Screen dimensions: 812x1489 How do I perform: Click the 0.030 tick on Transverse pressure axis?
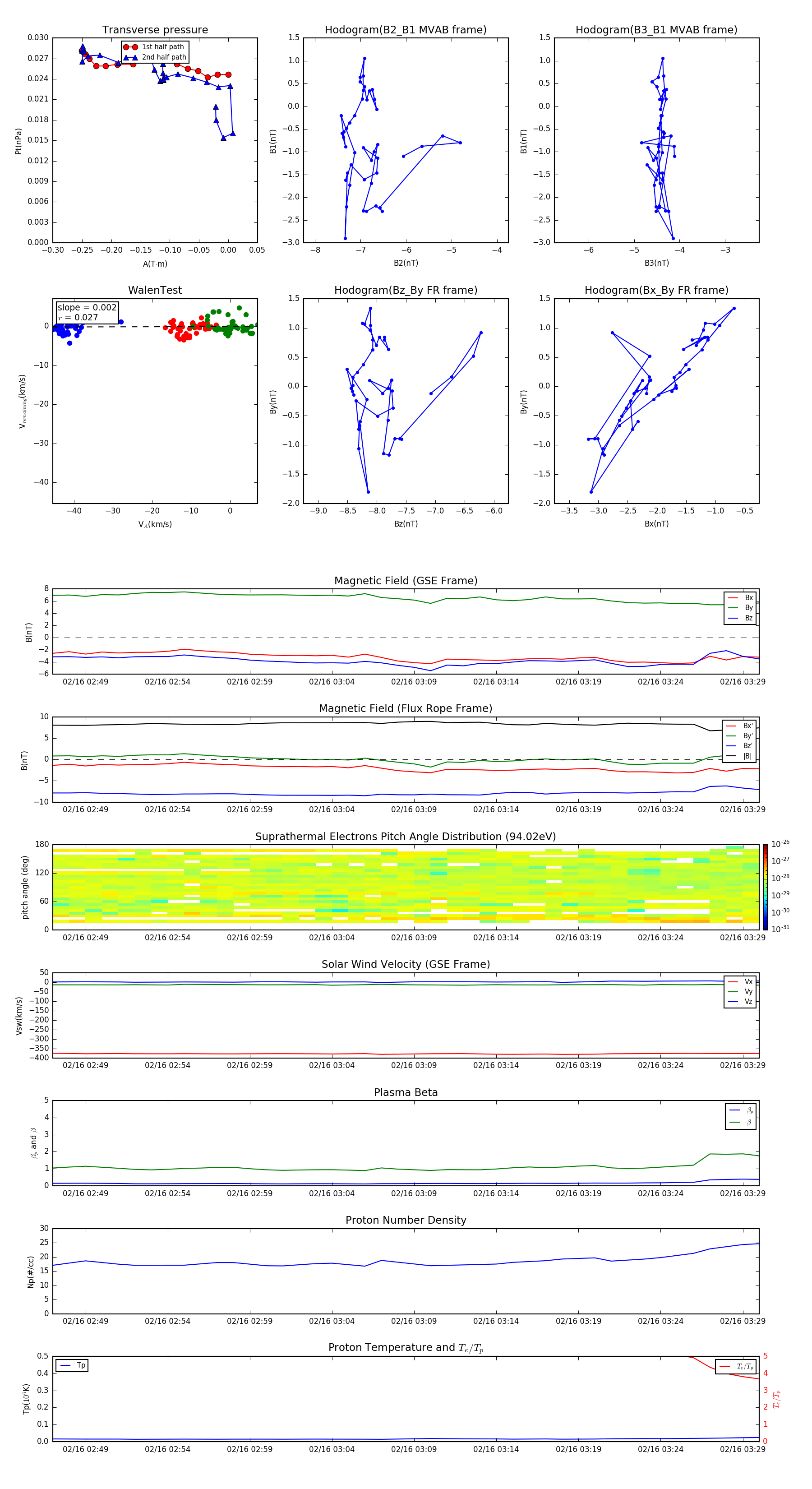pyautogui.click(x=38, y=37)
